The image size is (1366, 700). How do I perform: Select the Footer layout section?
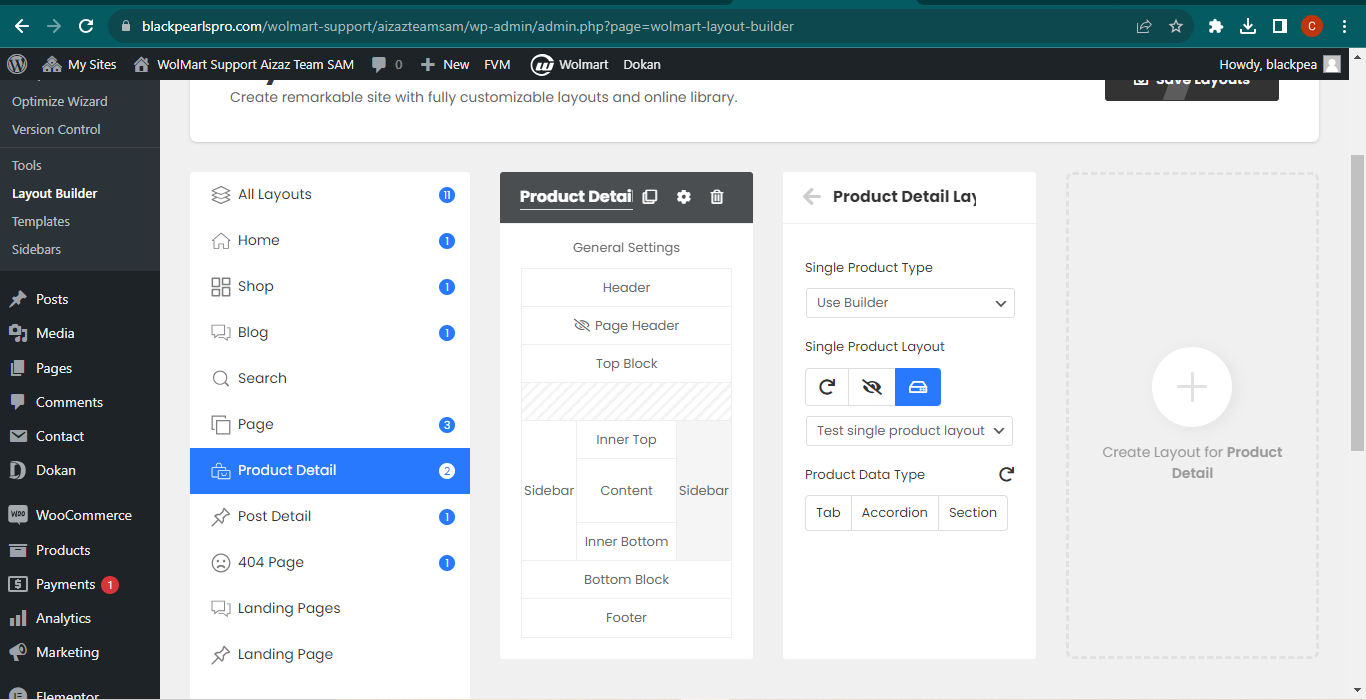(627, 618)
